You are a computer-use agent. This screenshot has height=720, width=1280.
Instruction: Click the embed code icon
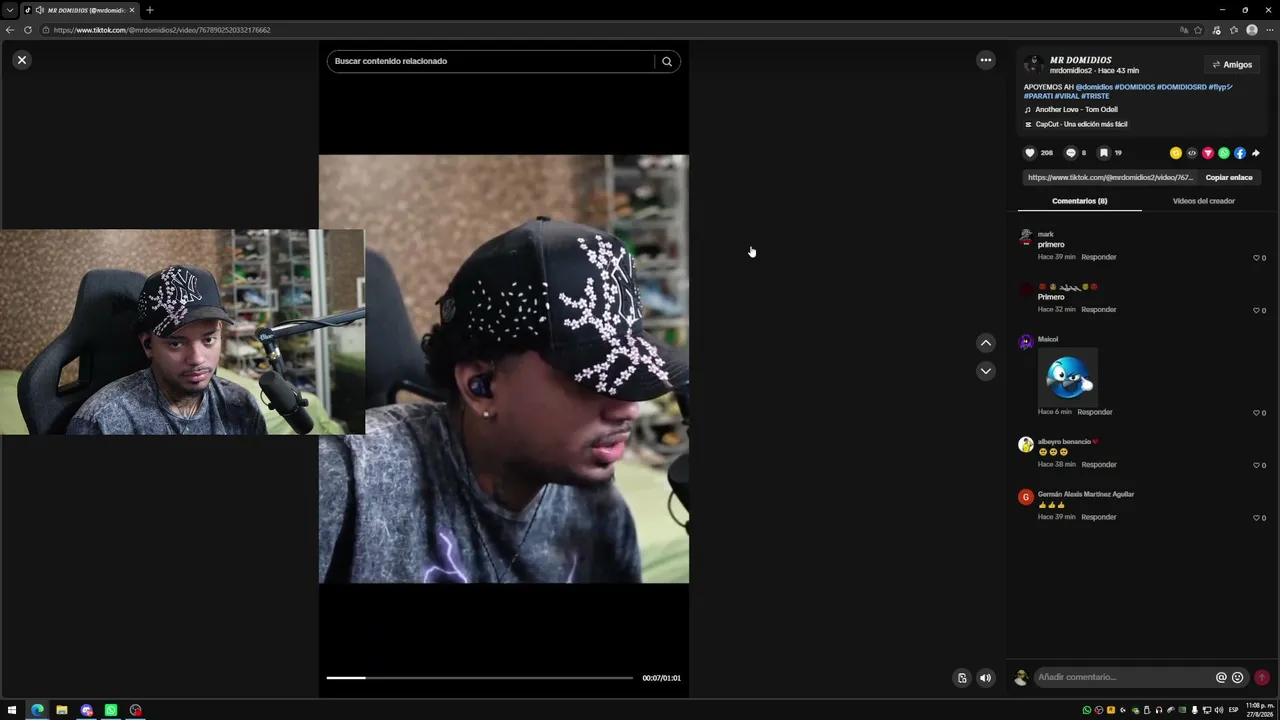(x=1192, y=153)
